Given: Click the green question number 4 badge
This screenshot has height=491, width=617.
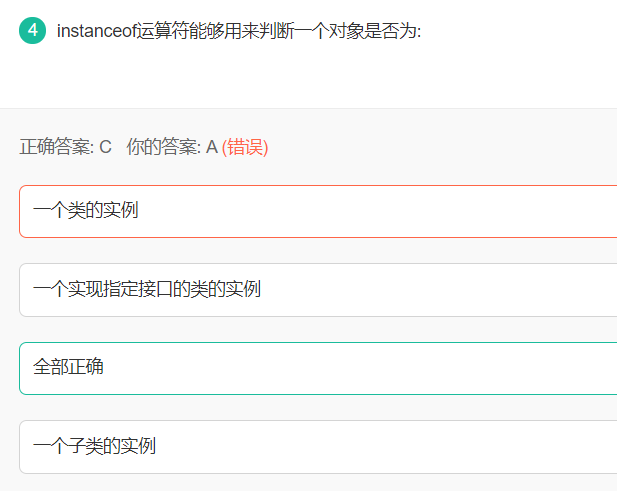Looking at the screenshot, I should point(32,31).
